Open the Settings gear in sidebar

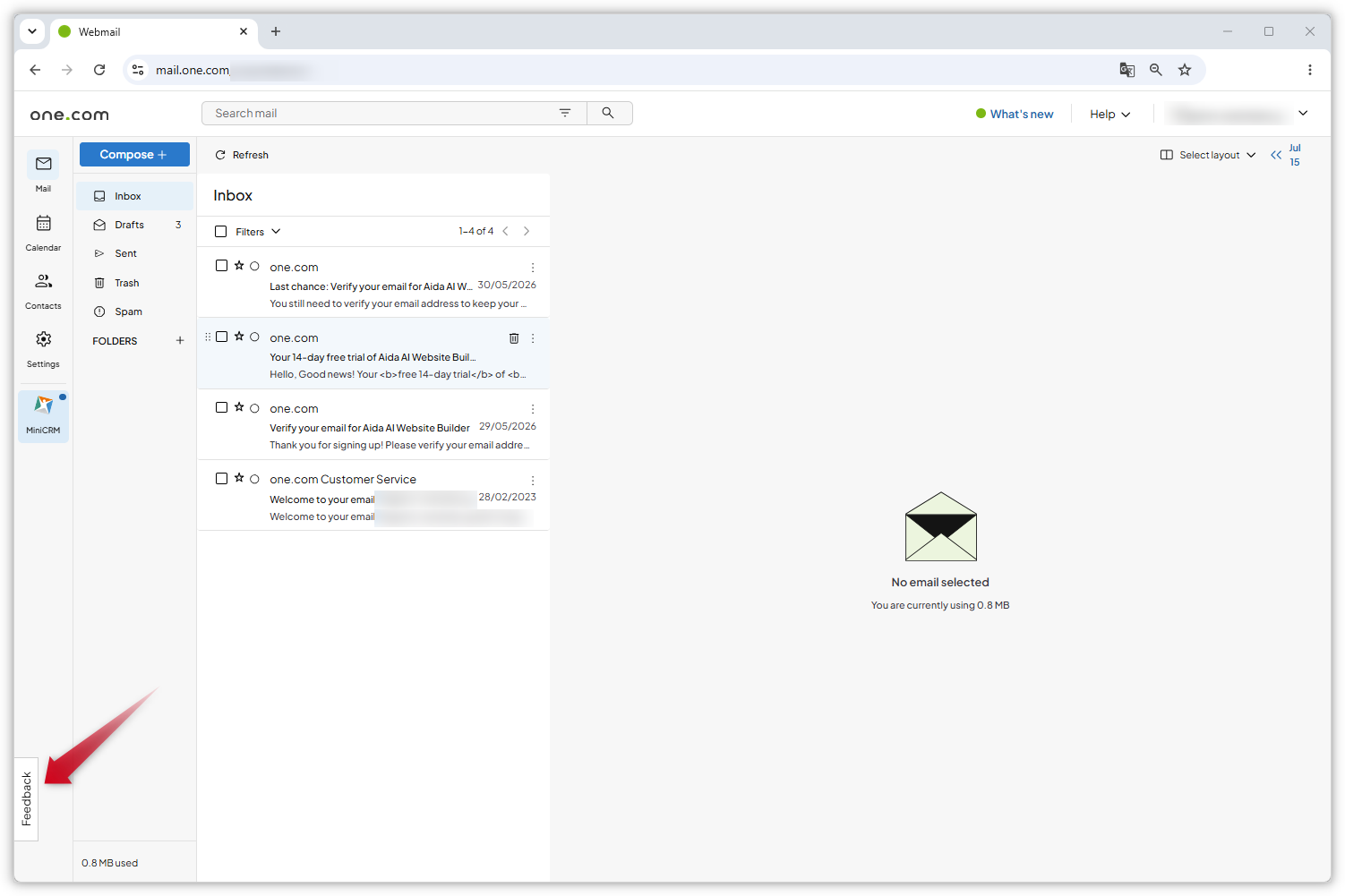[x=43, y=340]
